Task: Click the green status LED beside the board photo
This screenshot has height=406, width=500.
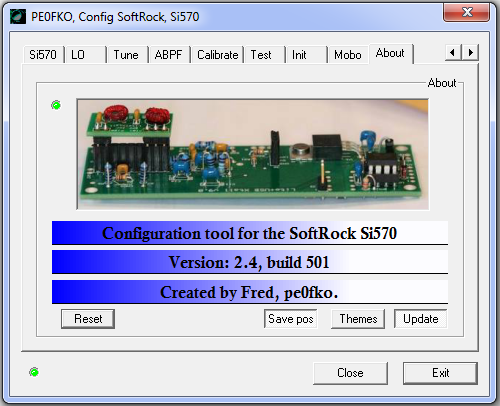Action: 56,106
